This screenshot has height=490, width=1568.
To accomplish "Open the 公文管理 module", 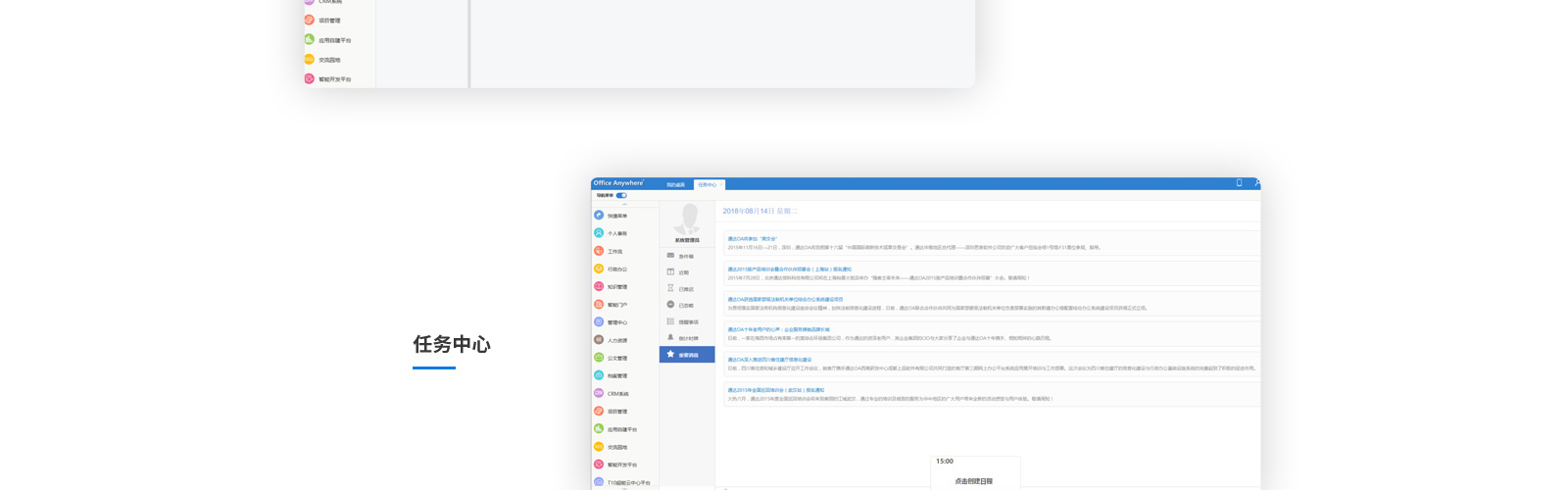I will pos(616,359).
